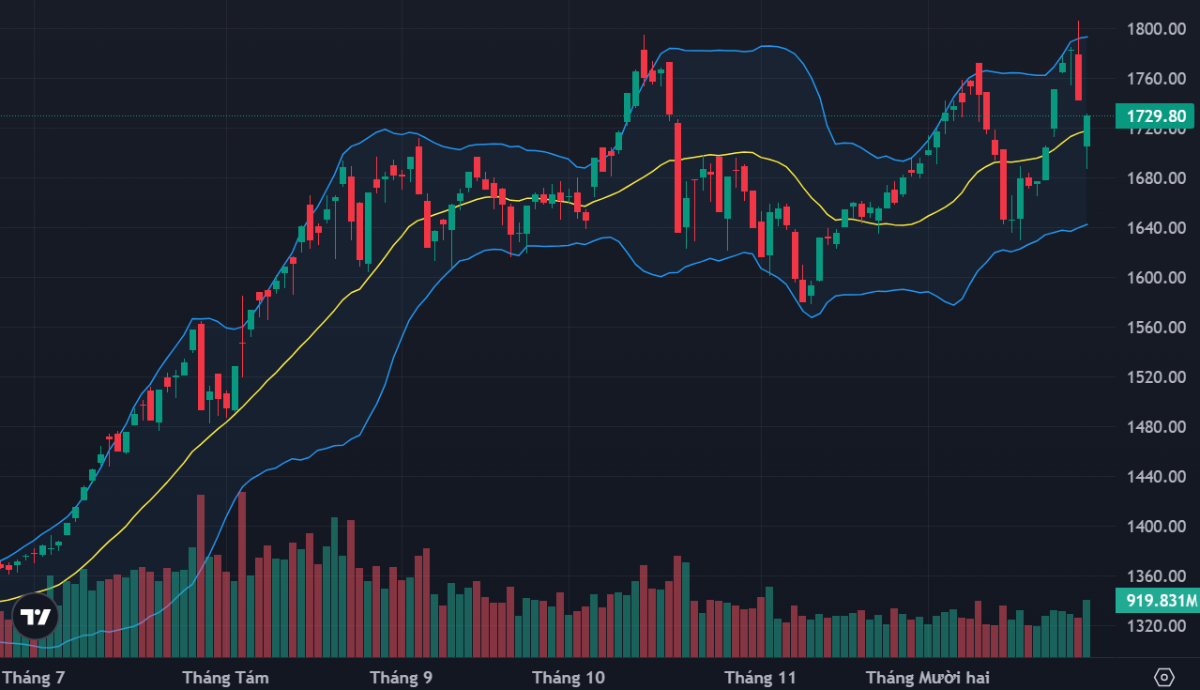The image size is (1200, 690).
Task: Click the 1560.00 price scale label
Action: (1156, 328)
